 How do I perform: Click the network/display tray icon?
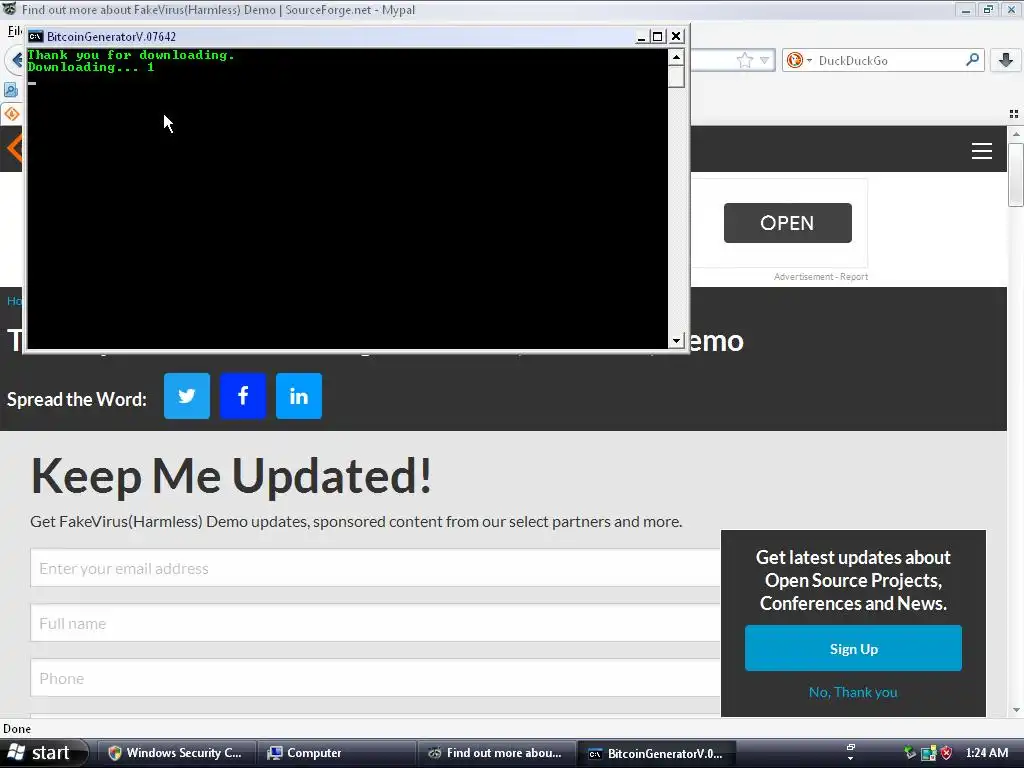click(x=929, y=753)
